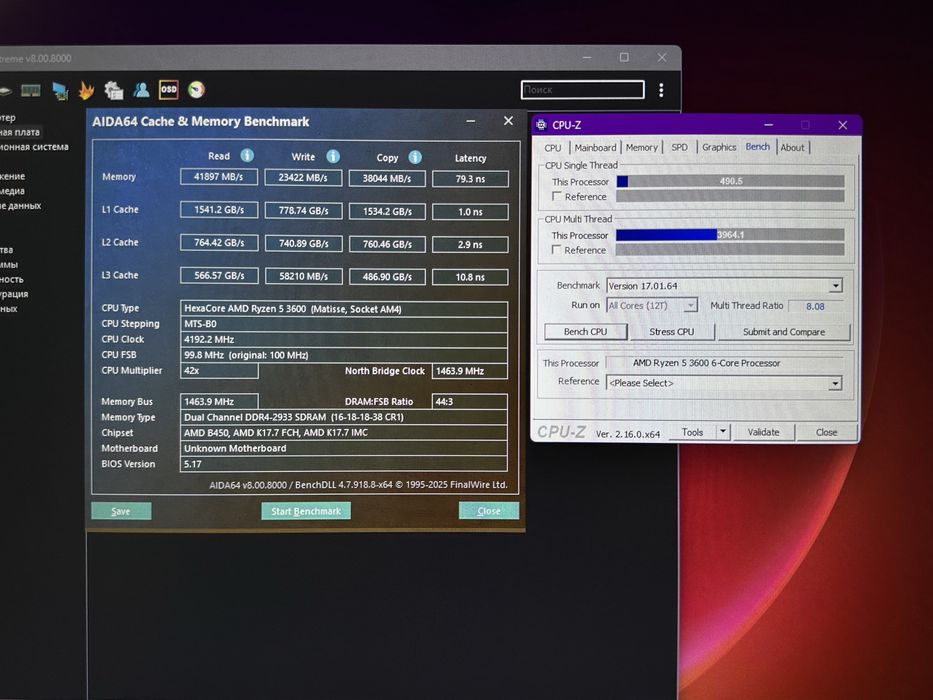Expand the Tools dropdown arrow in CPU-Z
933x700 pixels.
(x=722, y=432)
